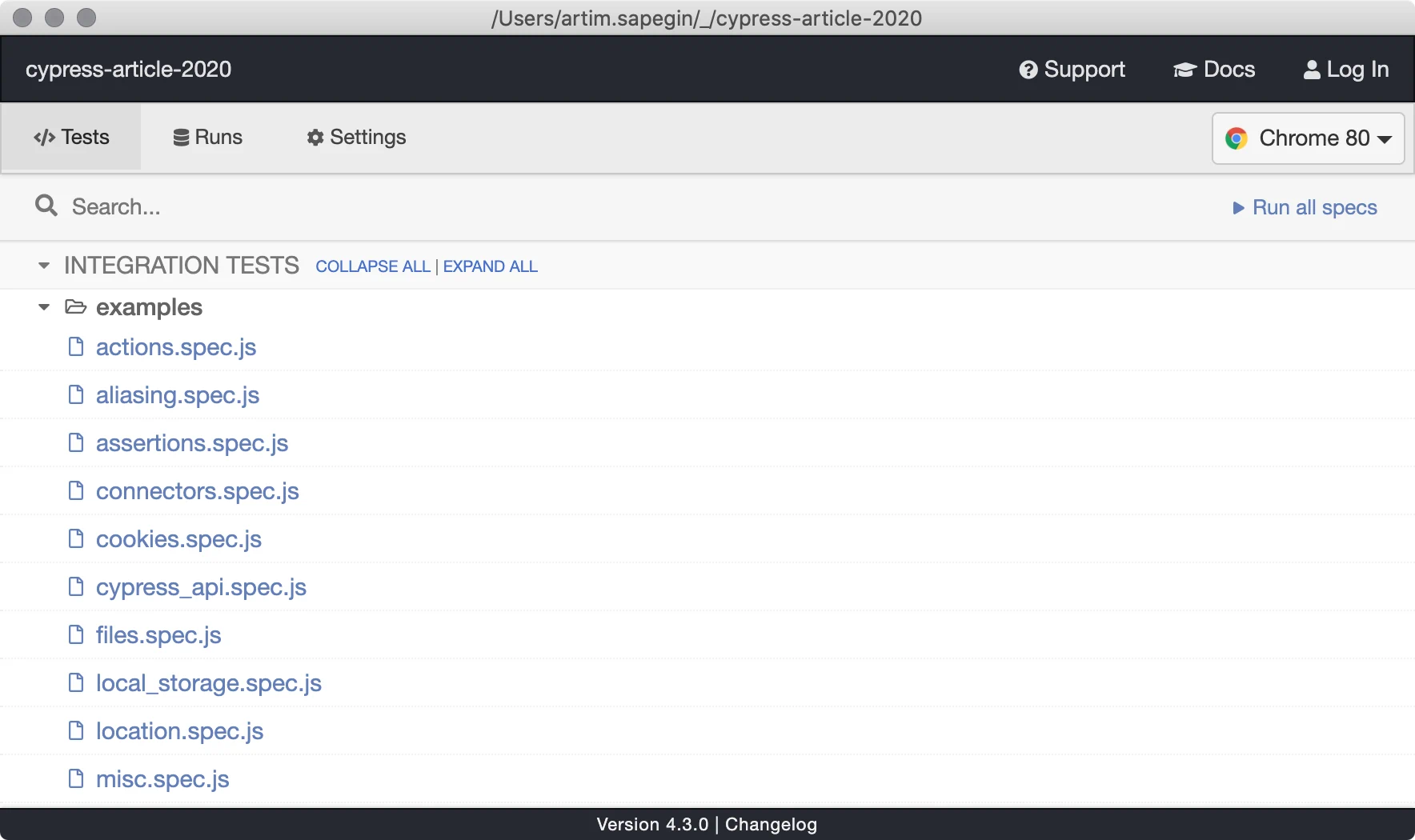Click the Run all specs link

[1315, 207]
